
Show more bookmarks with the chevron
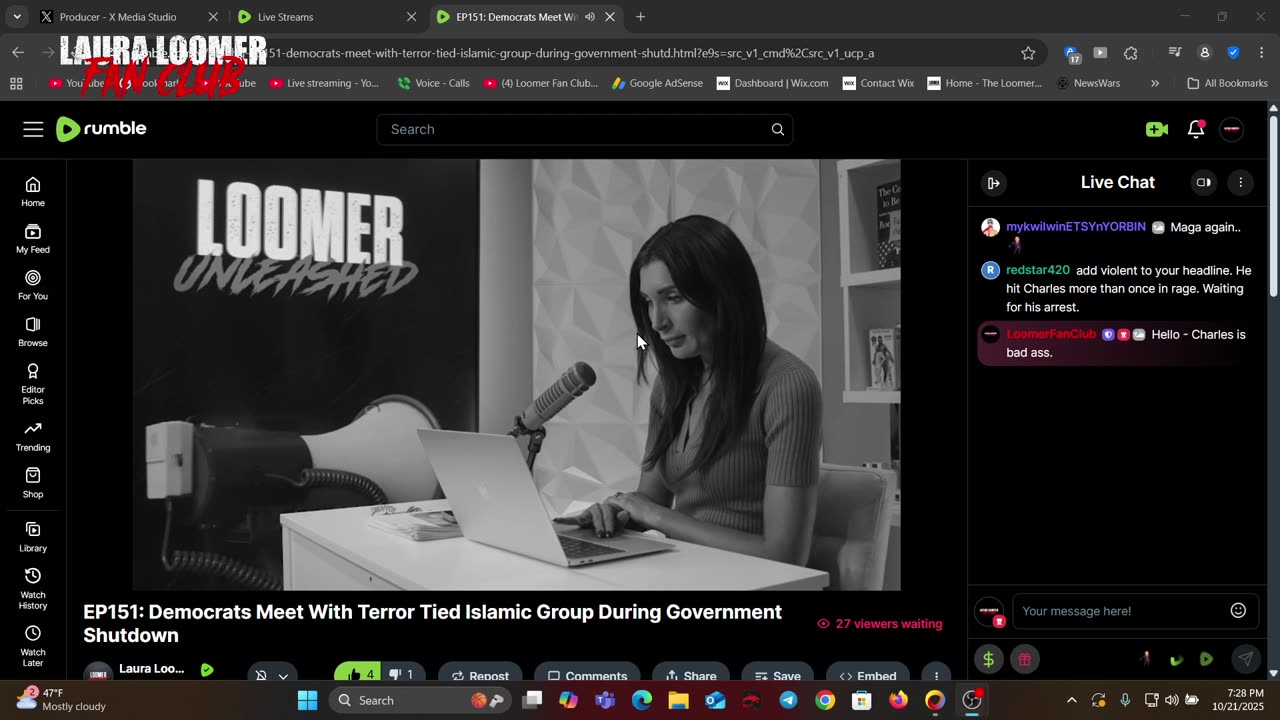[x=1155, y=83]
